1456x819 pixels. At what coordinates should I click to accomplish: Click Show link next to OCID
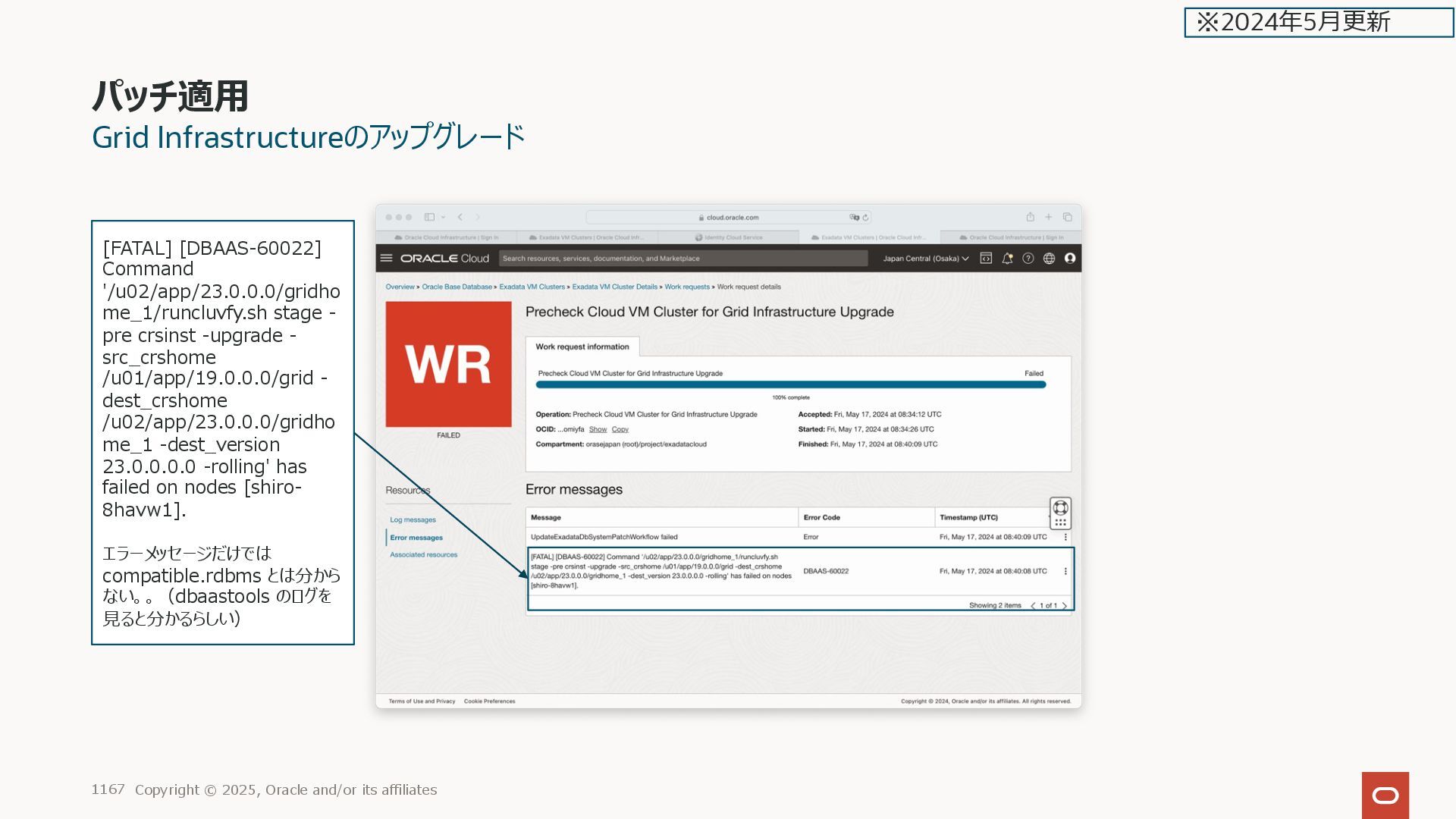click(x=598, y=429)
